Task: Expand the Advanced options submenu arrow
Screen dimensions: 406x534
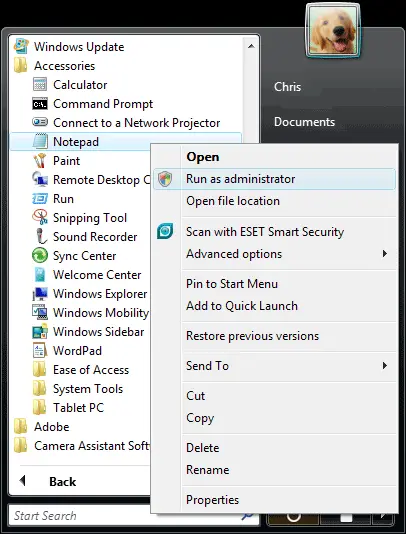Action: (x=385, y=254)
